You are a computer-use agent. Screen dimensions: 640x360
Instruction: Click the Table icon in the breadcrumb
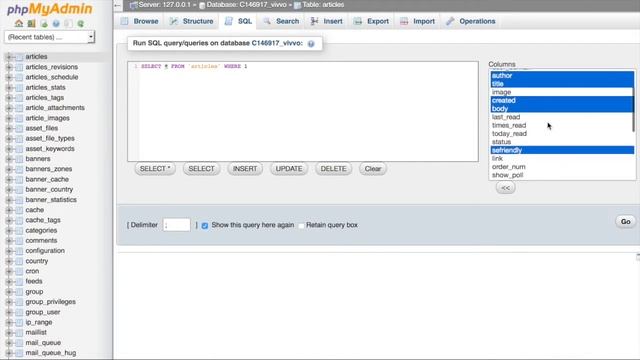point(298,5)
